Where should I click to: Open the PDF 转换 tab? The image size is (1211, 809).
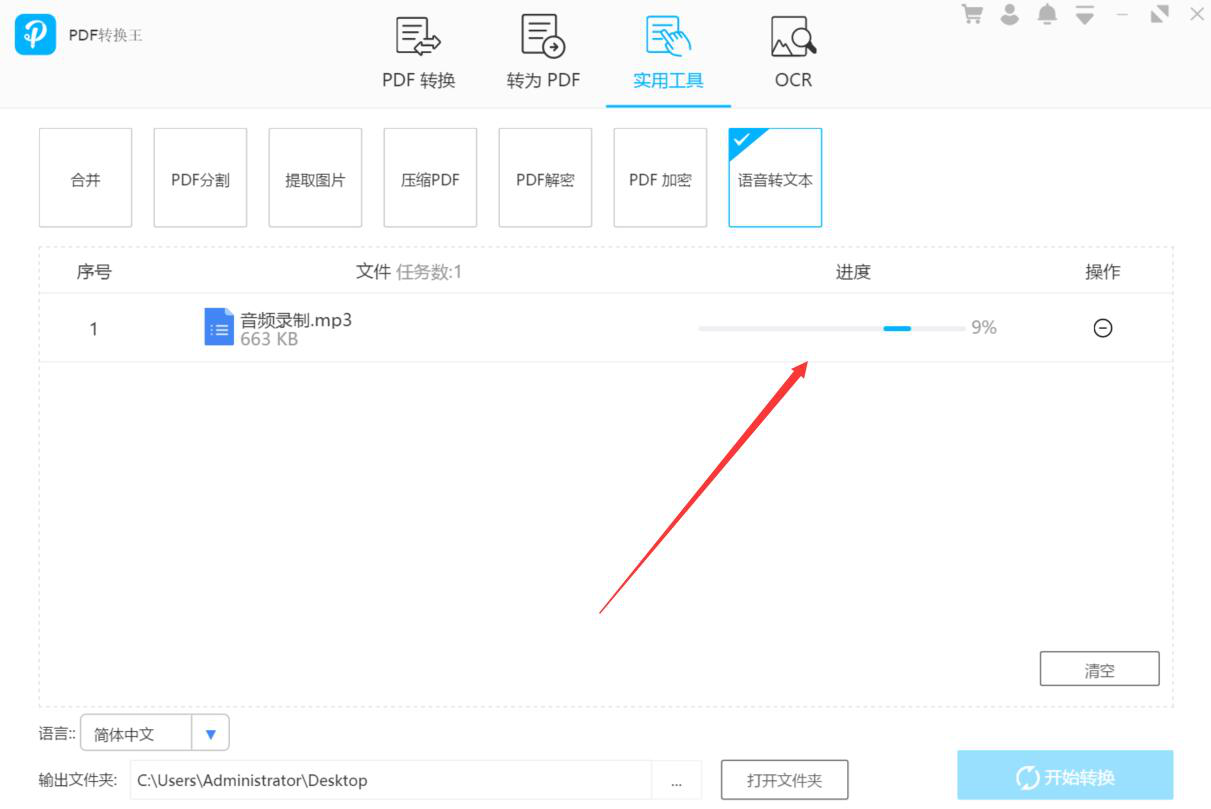pyautogui.click(x=419, y=54)
